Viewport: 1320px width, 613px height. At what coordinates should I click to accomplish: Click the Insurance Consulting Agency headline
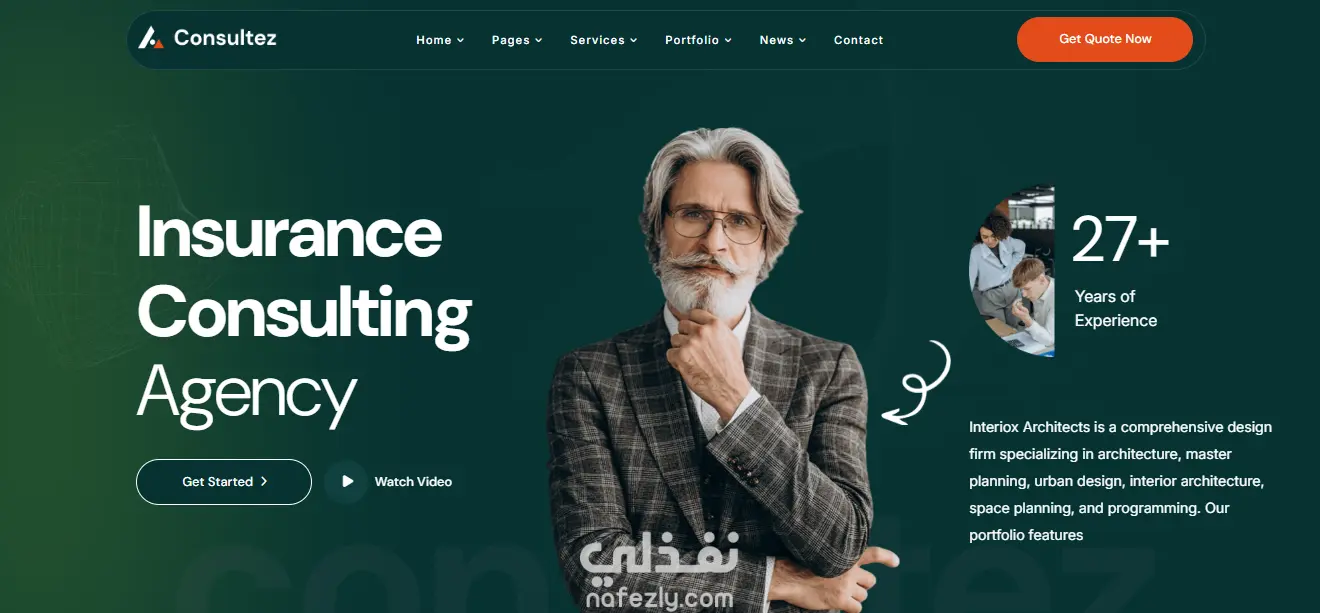coord(304,311)
